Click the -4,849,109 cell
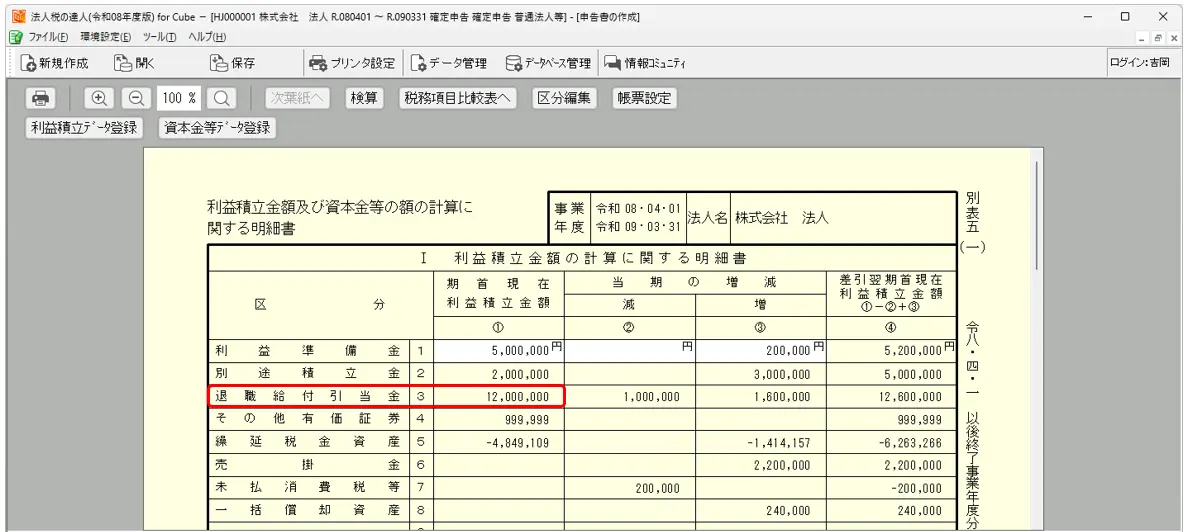Image resolution: width=1186 pixels, height=532 pixels. pos(498,442)
